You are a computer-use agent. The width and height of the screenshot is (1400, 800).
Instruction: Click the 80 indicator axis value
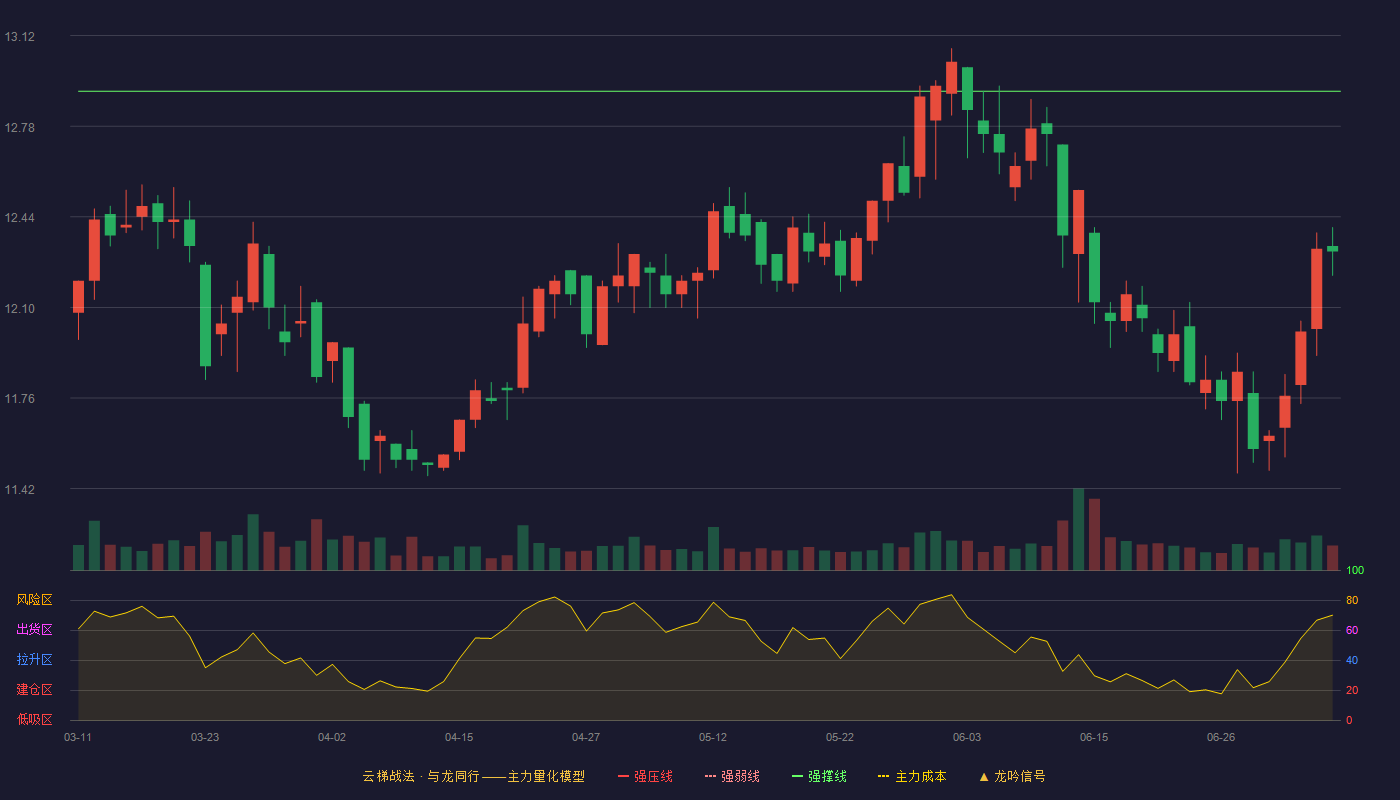pyautogui.click(x=1352, y=601)
